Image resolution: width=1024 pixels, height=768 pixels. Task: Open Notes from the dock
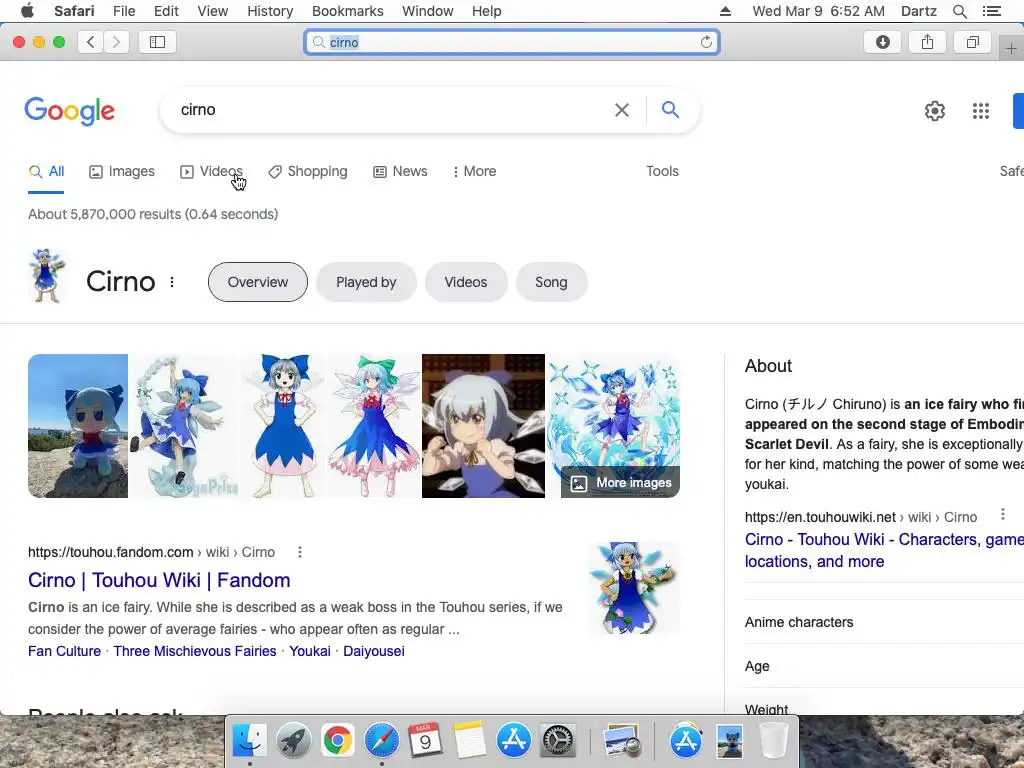pos(469,741)
